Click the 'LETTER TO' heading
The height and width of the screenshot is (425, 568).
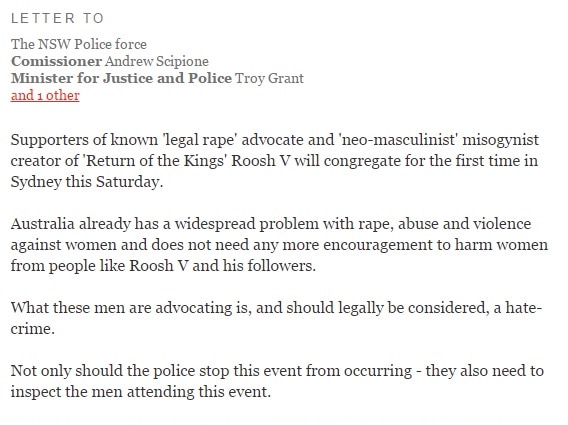58,18
